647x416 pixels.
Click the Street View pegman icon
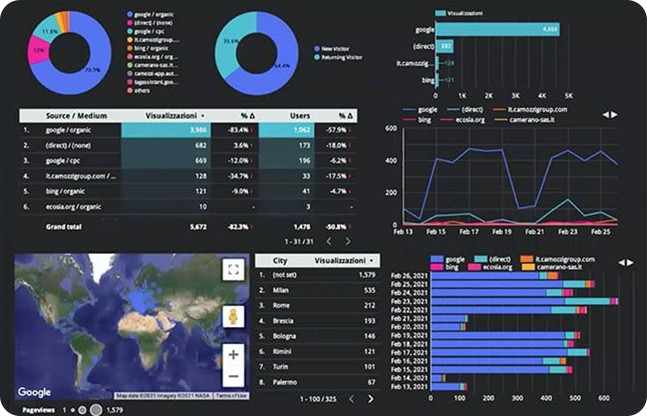coord(232,317)
